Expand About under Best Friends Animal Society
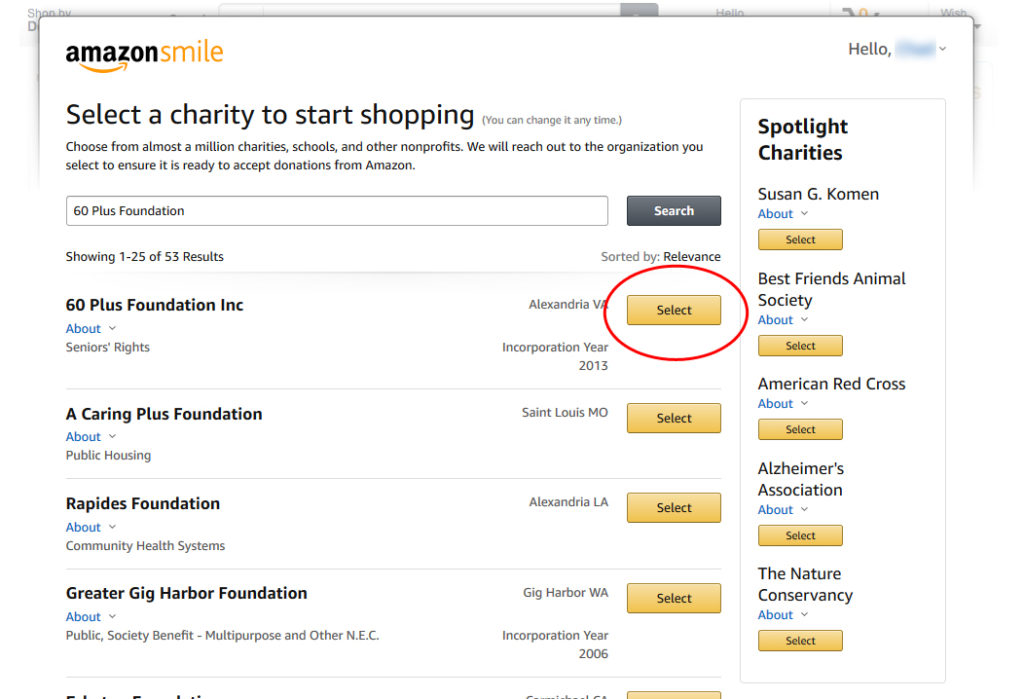The height and width of the screenshot is (699, 1024). [x=783, y=320]
